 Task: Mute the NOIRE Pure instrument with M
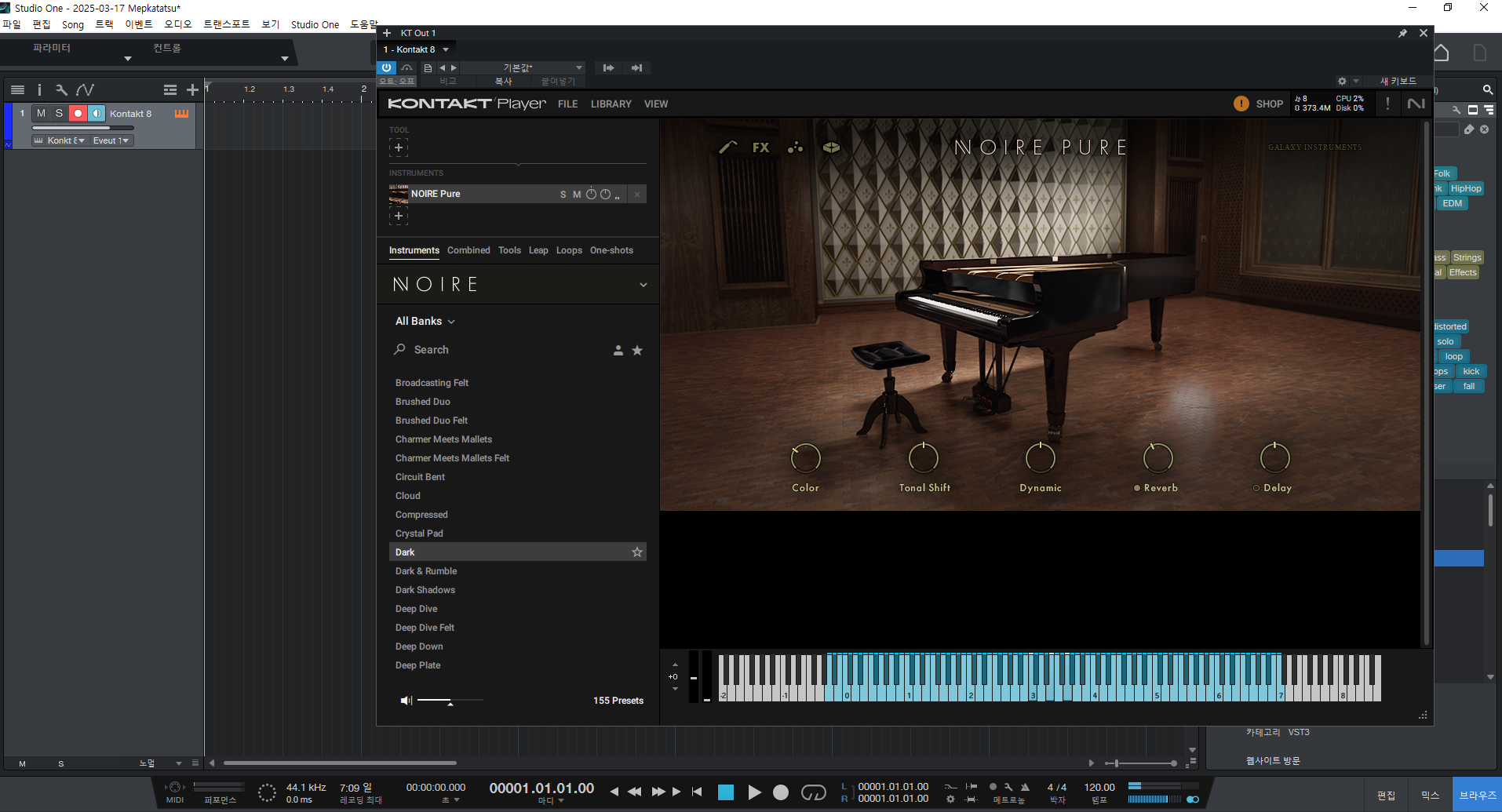[x=577, y=195]
